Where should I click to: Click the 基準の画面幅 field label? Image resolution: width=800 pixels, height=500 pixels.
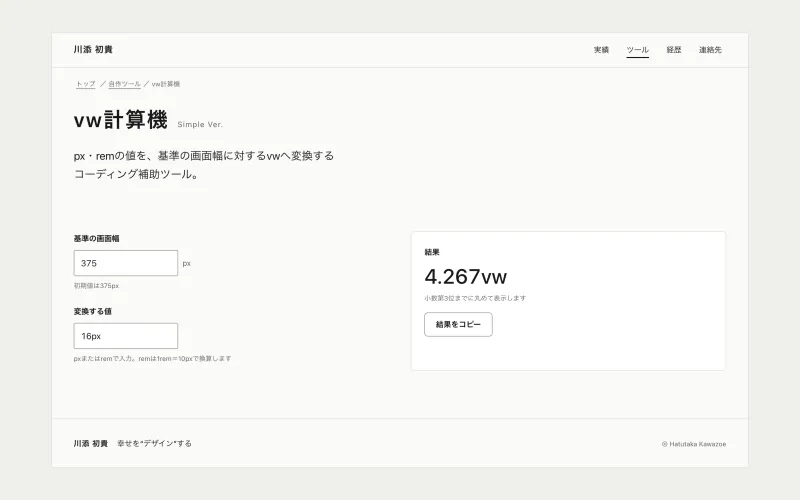(x=96, y=238)
